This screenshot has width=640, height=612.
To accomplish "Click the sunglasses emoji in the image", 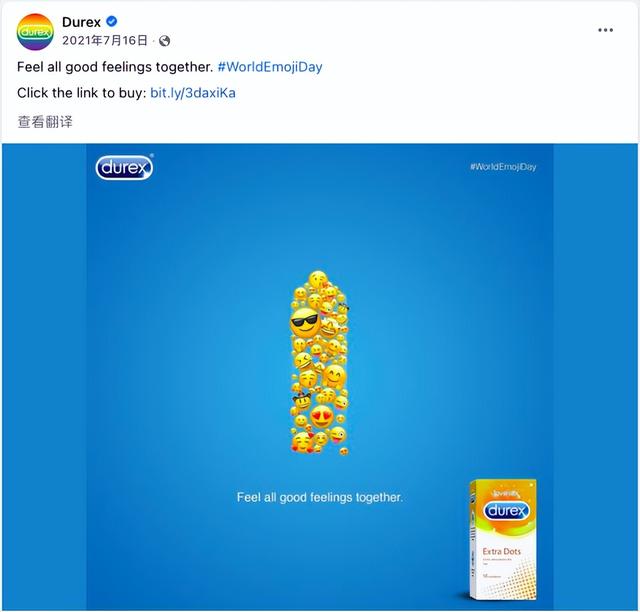I will (x=305, y=323).
